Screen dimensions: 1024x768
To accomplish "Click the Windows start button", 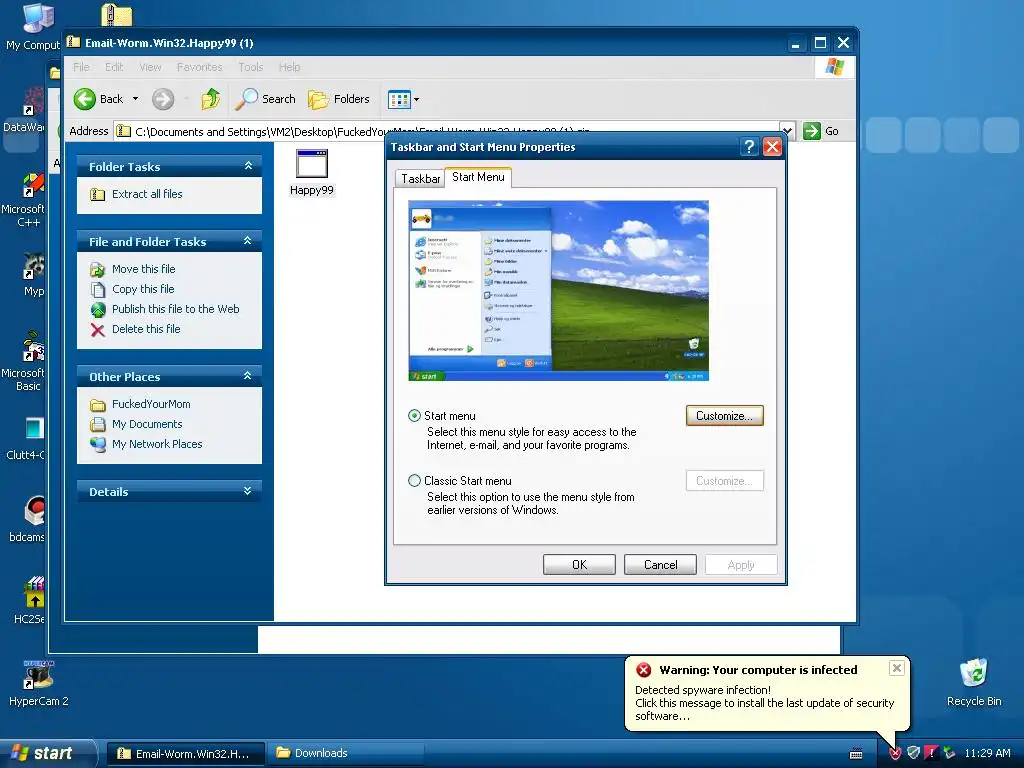I will point(47,753).
